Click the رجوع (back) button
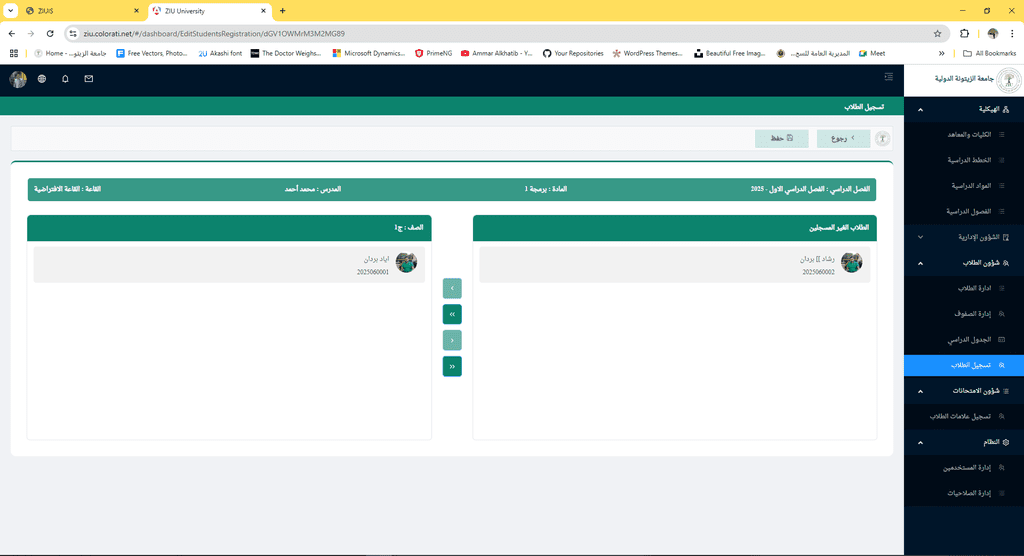Screen dimensions: 1024x556 tap(843, 139)
